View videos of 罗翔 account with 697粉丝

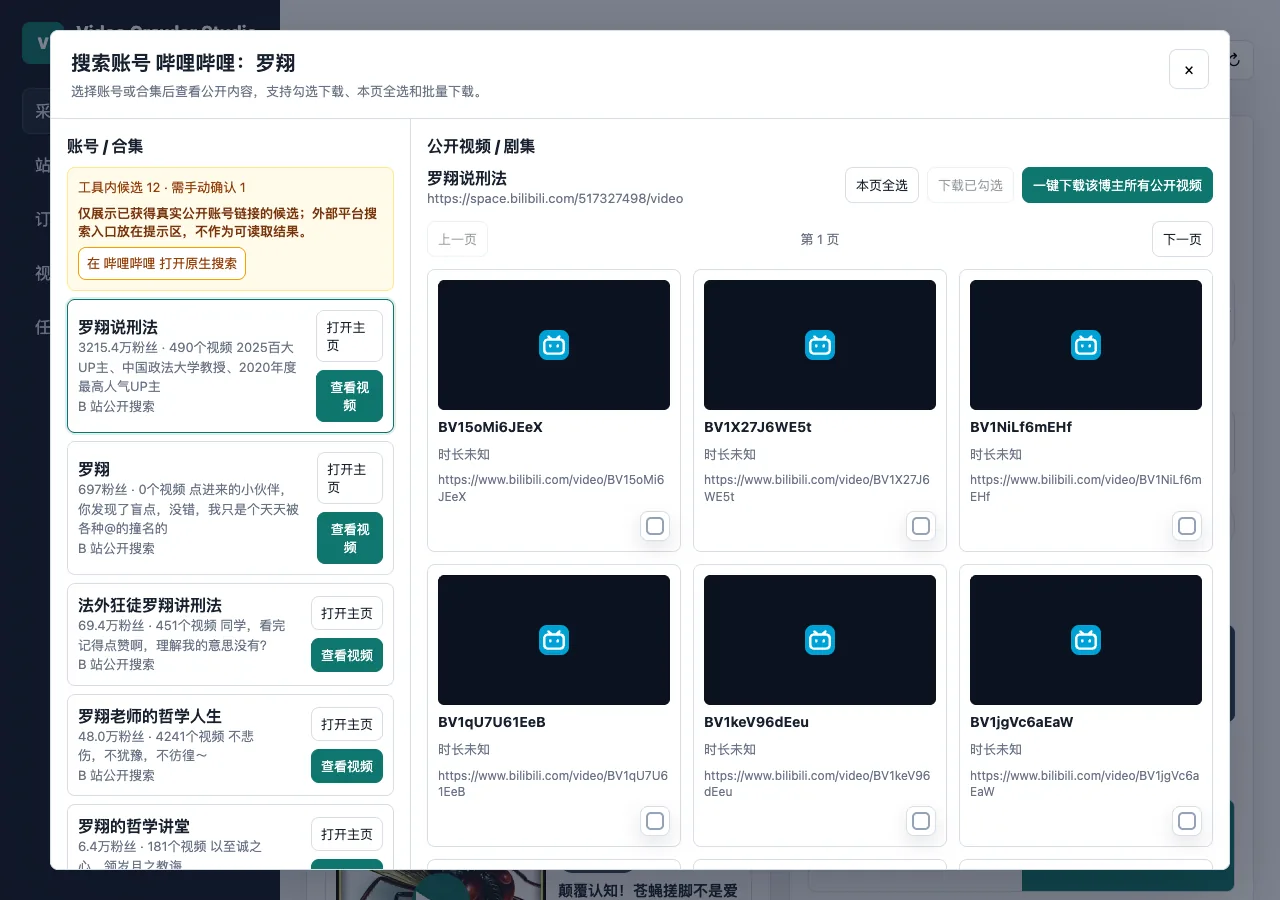[349, 538]
